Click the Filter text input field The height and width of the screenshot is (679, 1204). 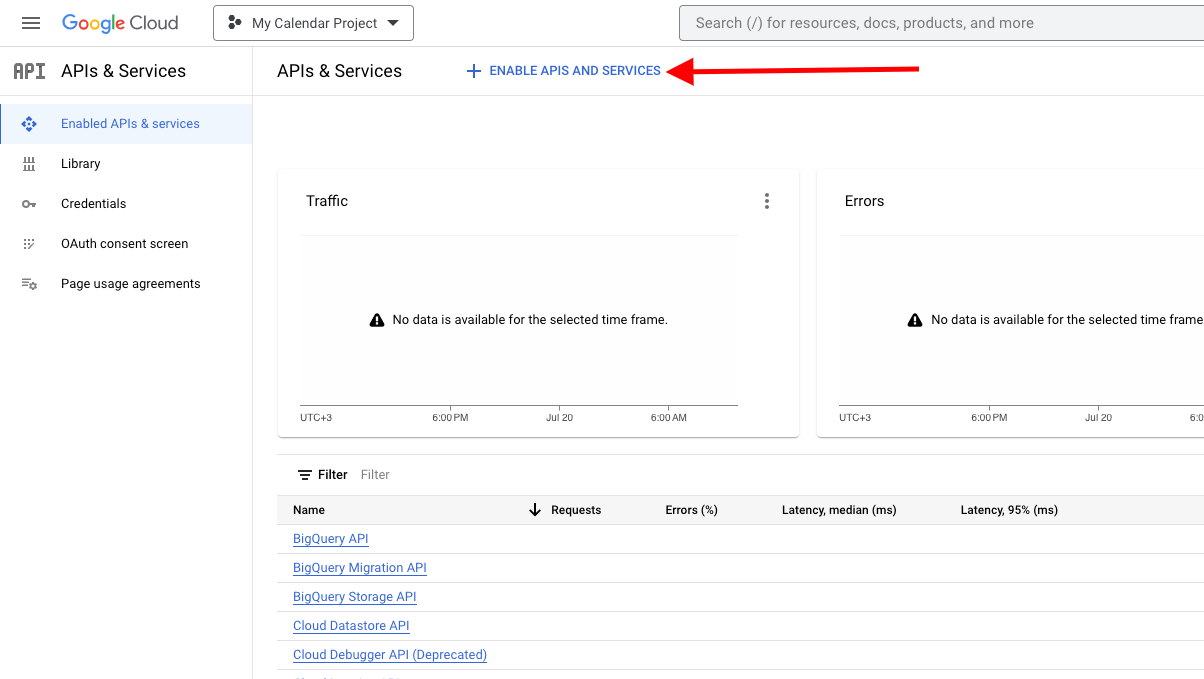tap(500, 475)
